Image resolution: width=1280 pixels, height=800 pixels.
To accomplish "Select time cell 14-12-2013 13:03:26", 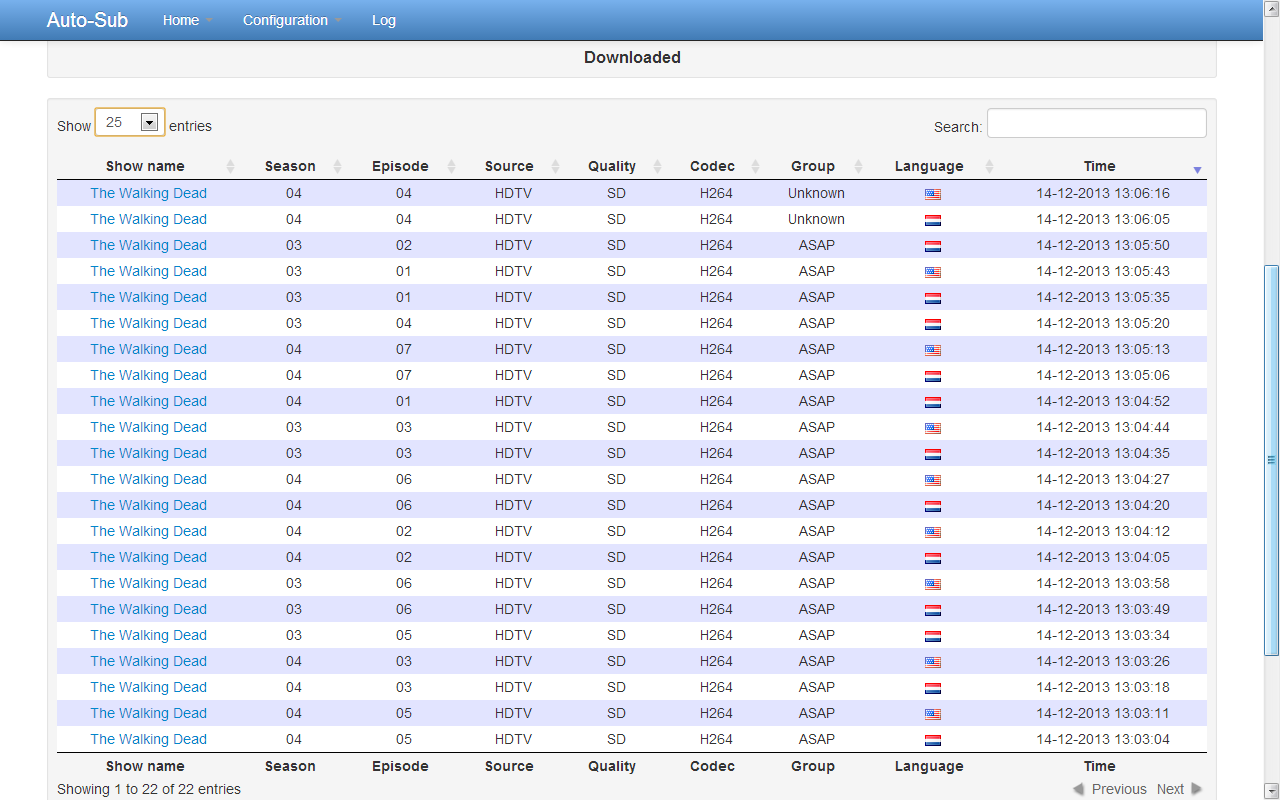I will [1103, 661].
